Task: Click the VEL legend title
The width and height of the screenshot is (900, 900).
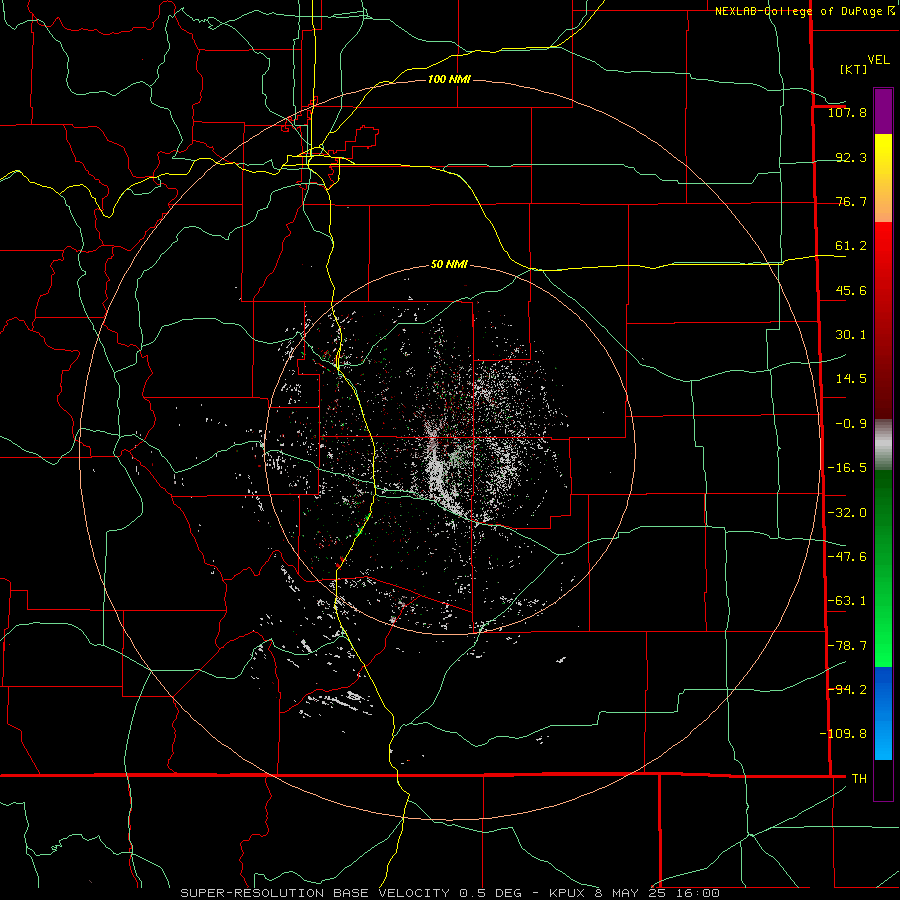Action: 878,60
